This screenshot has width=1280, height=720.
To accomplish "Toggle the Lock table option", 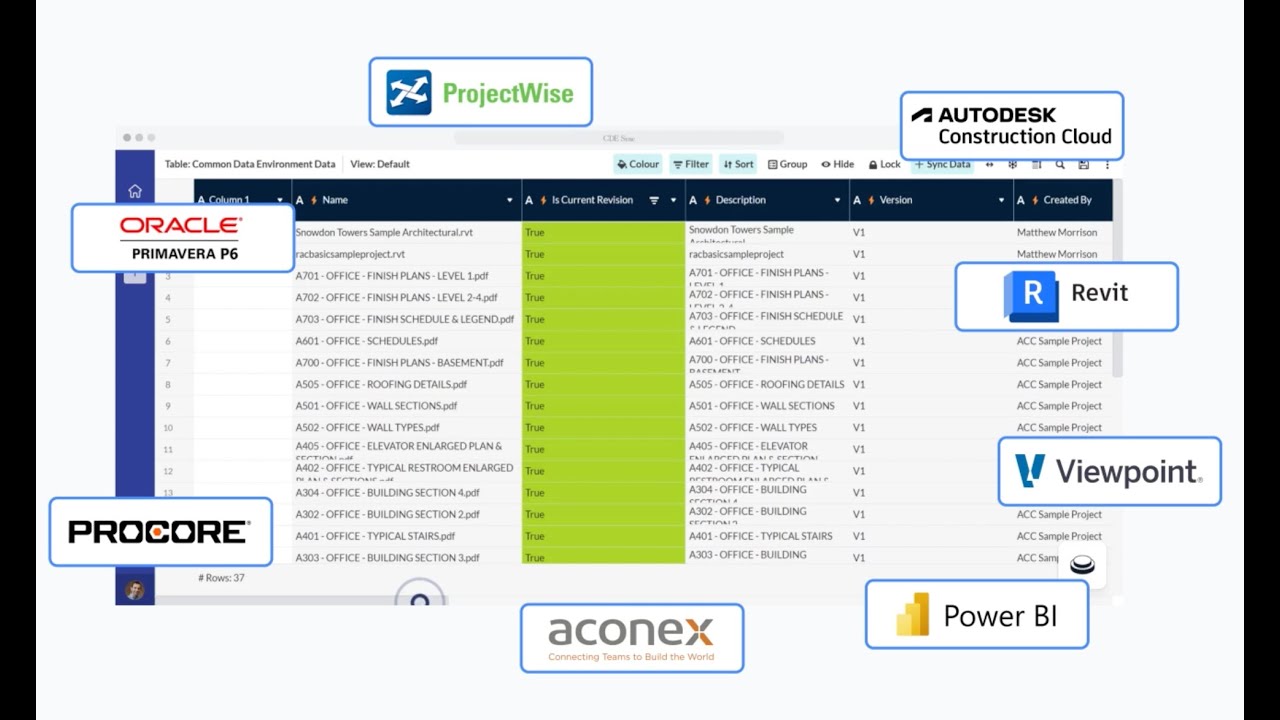I will (x=884, y=164).
